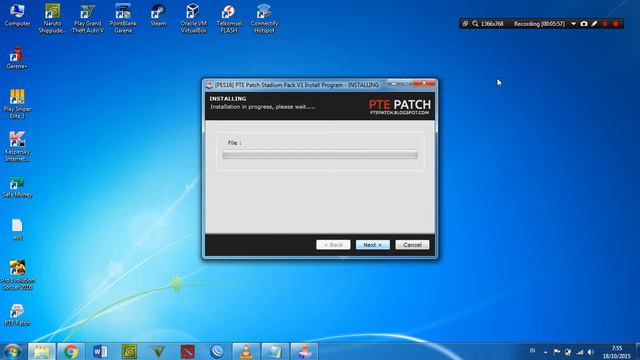Select the Safe Money desktop icon

click(x=17, y=187)
